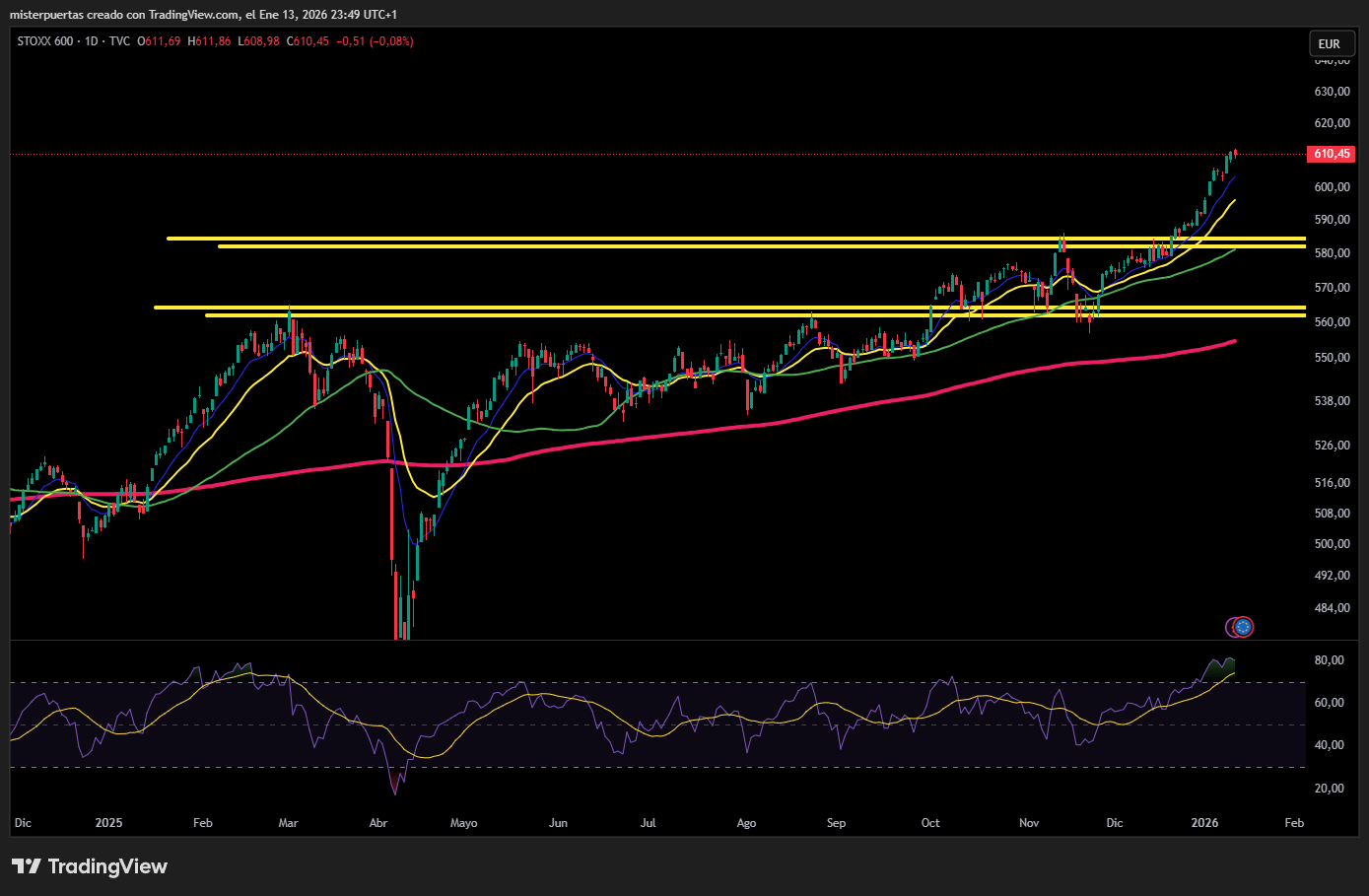Click the 2026 label on the time axis
This screenshot has height=896, width=1369.
coord(1204,823)
